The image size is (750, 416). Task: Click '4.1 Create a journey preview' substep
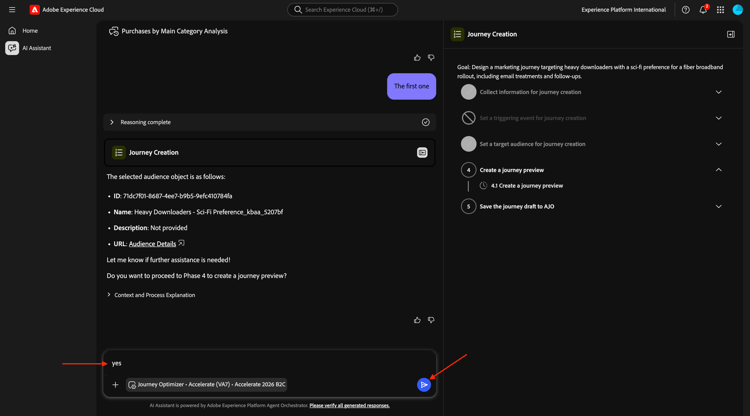pos(527,186)
